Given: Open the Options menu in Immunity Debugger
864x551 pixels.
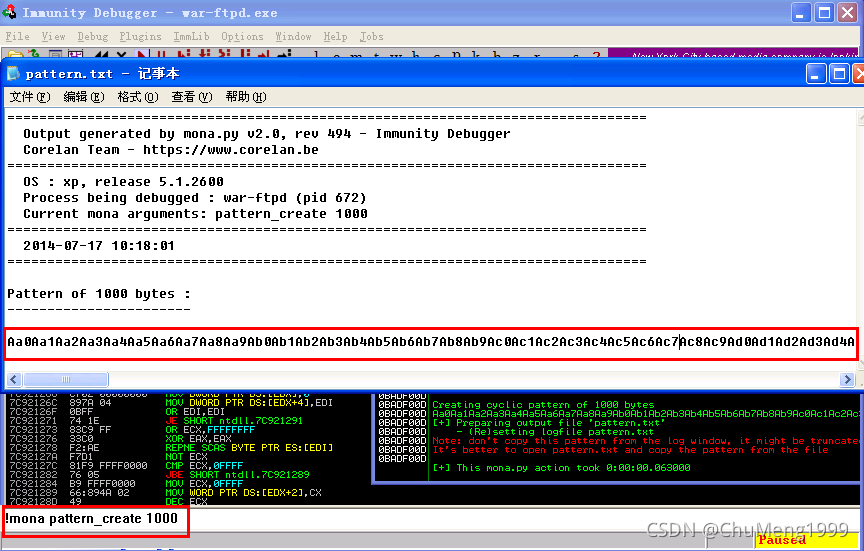Looking at the screenshot, I should pyautogui.click(x=242, y=36).
